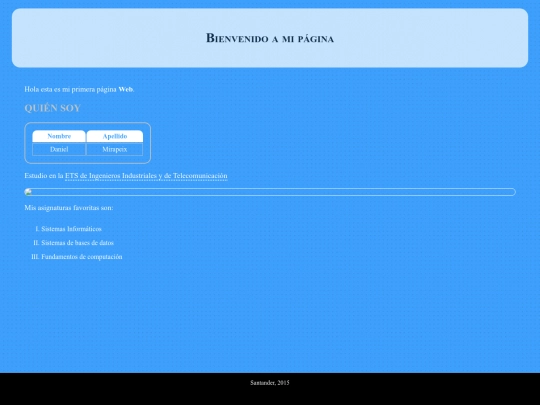This screenshot has width=540, height=405.
Task: Select the 'Daniel' table cell
Action: (59, 149)
